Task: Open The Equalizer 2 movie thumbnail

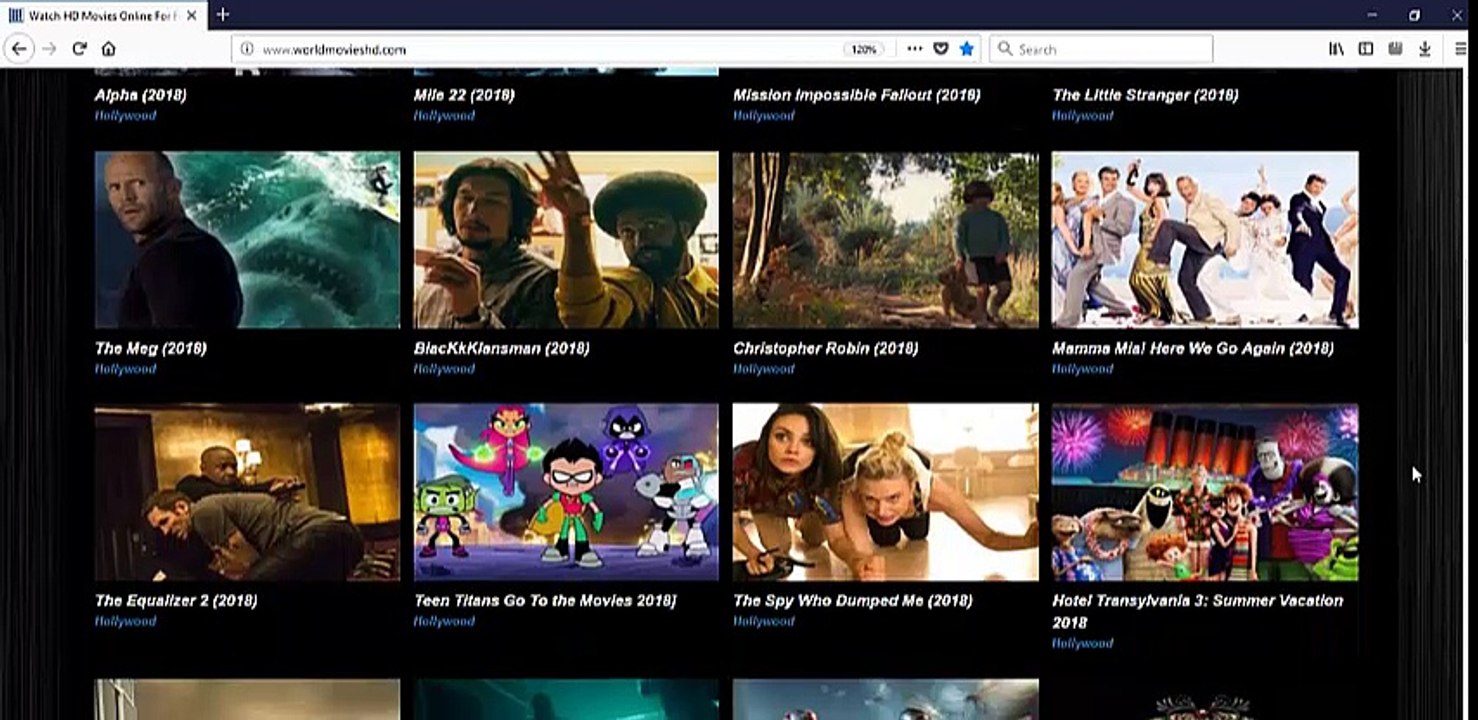Action: (247, 492)
